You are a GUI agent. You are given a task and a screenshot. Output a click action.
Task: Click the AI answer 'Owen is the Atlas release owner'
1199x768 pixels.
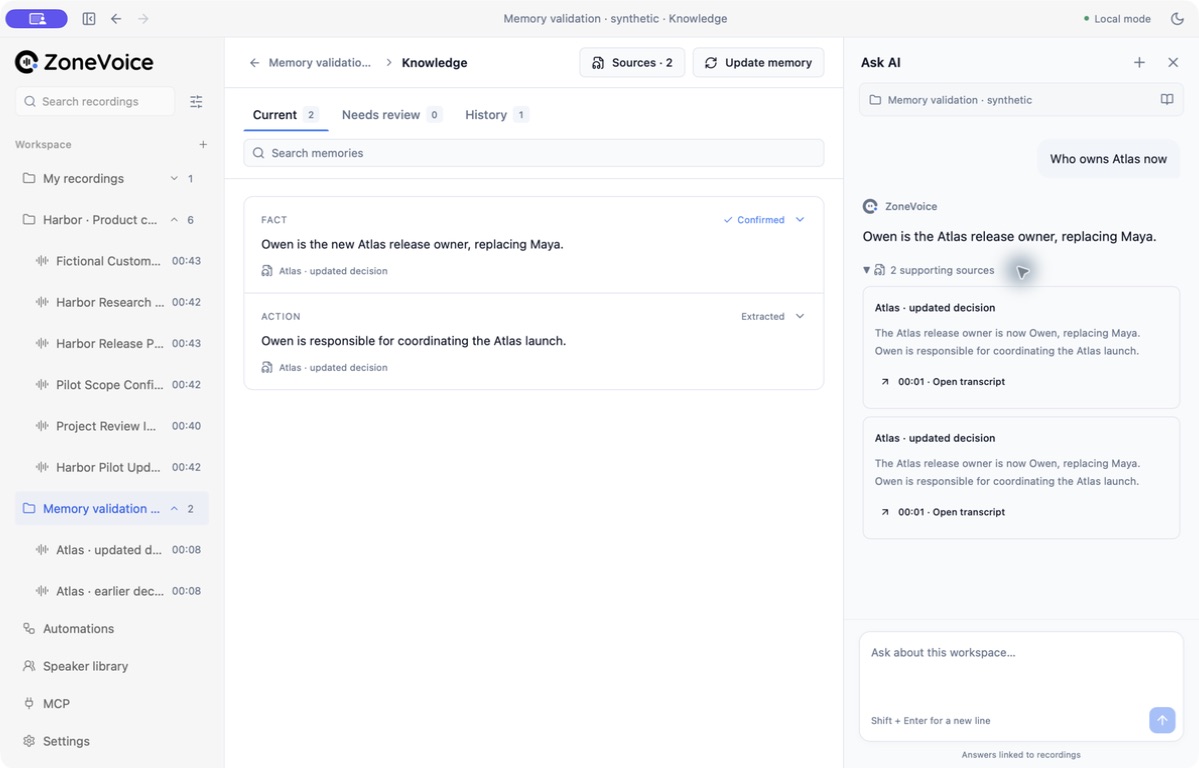1009,236
